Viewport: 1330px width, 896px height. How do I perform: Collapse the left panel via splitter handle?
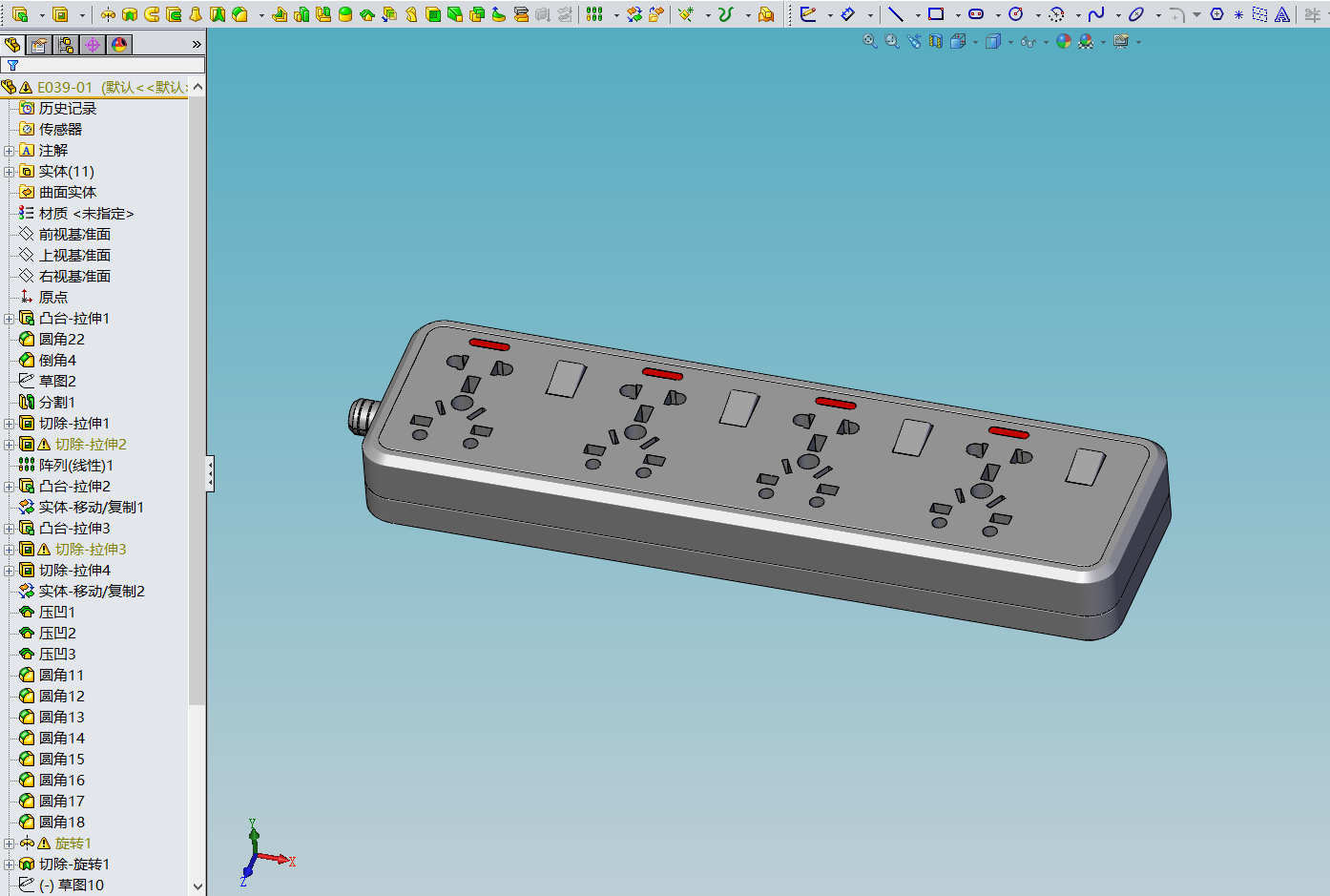tap(210, 473)
